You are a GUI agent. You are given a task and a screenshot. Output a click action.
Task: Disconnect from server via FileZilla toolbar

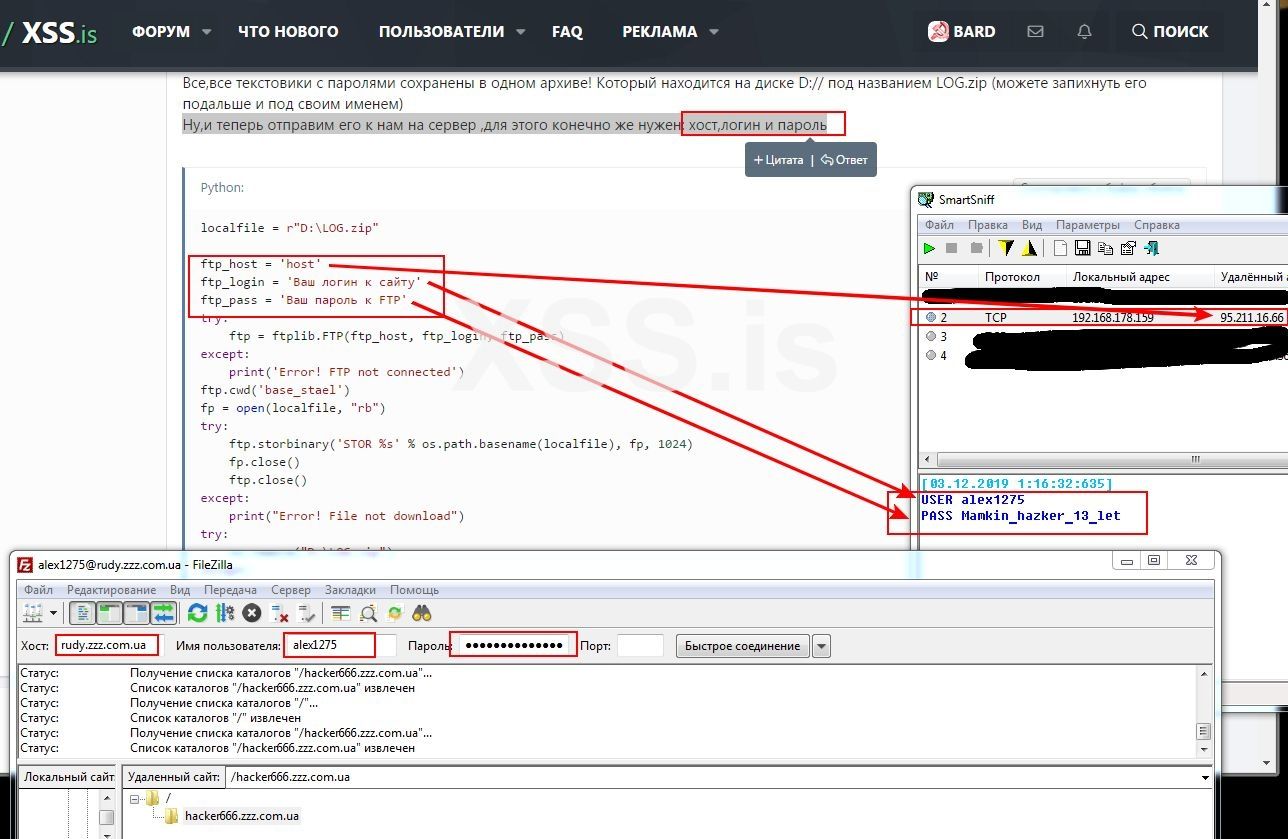pos(280,613)
